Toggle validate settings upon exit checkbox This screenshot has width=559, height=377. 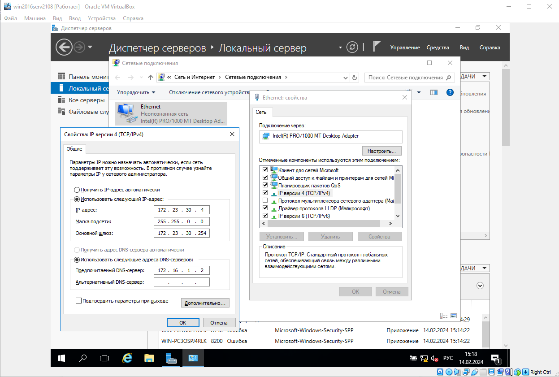[x=79, y=301]
